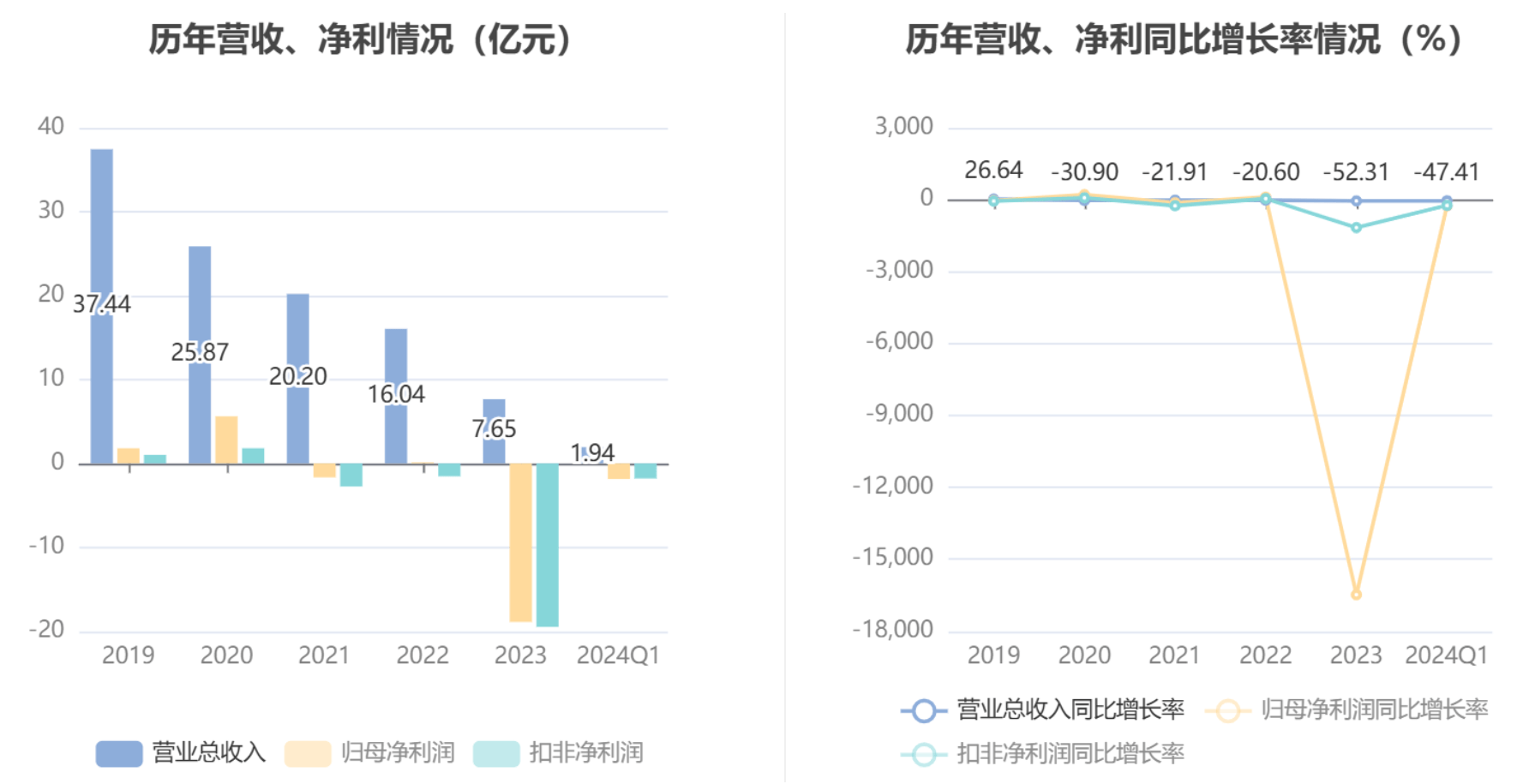Click the 2020 orange net profit bar

(226, 440)
